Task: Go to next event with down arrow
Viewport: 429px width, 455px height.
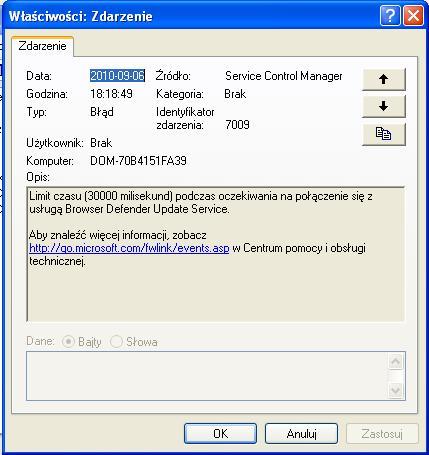Action: 384,106
